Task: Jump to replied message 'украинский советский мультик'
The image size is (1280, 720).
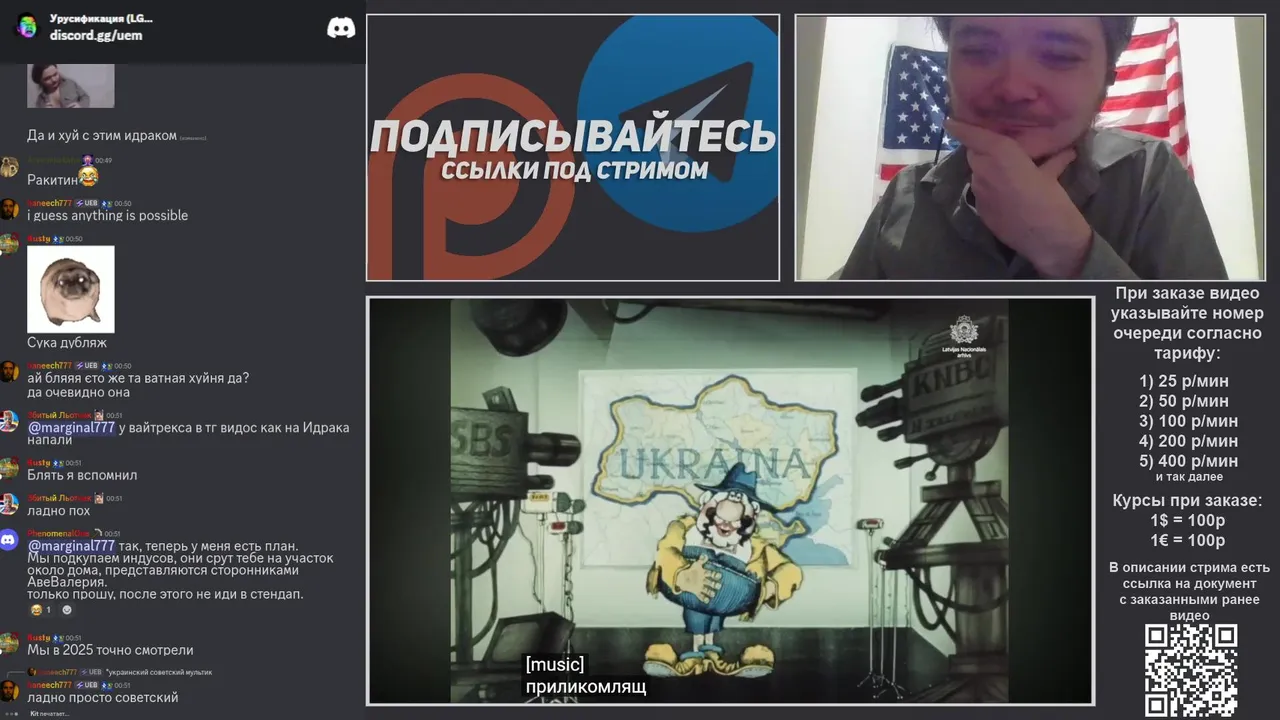Action: pos(158,672)
